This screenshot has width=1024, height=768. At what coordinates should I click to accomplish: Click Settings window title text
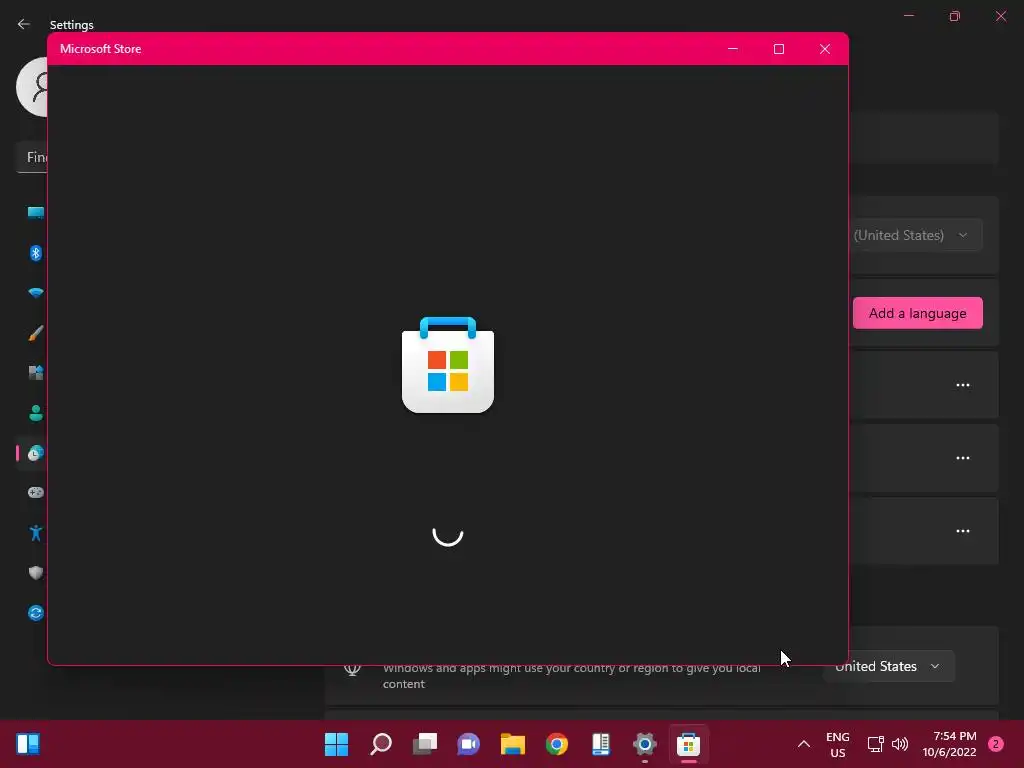pyautogui.click(x=72, y=25)
